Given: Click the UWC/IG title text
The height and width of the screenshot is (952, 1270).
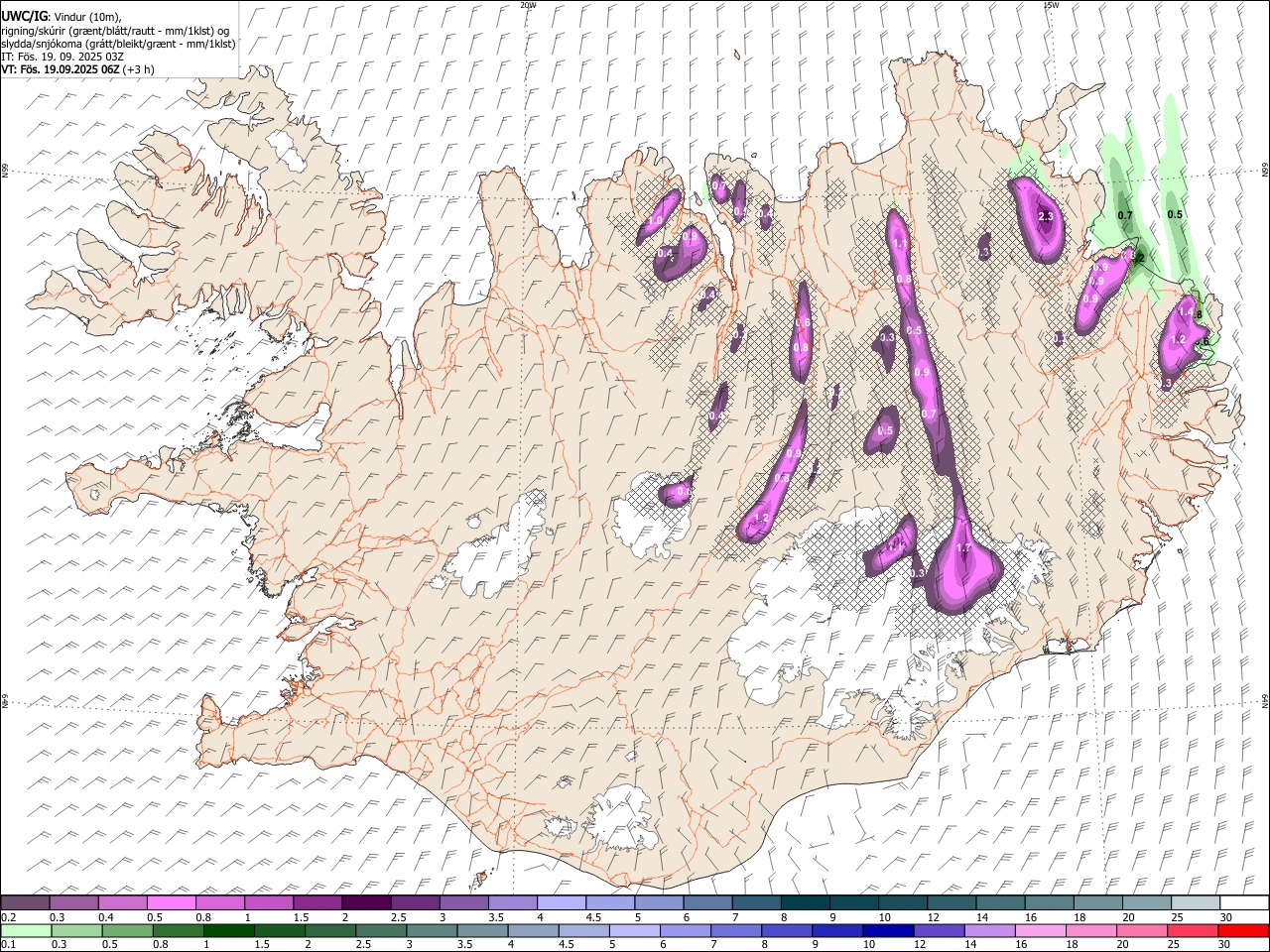Looking at the screenshot, I should pyautogui.click(x=23, y=16).
